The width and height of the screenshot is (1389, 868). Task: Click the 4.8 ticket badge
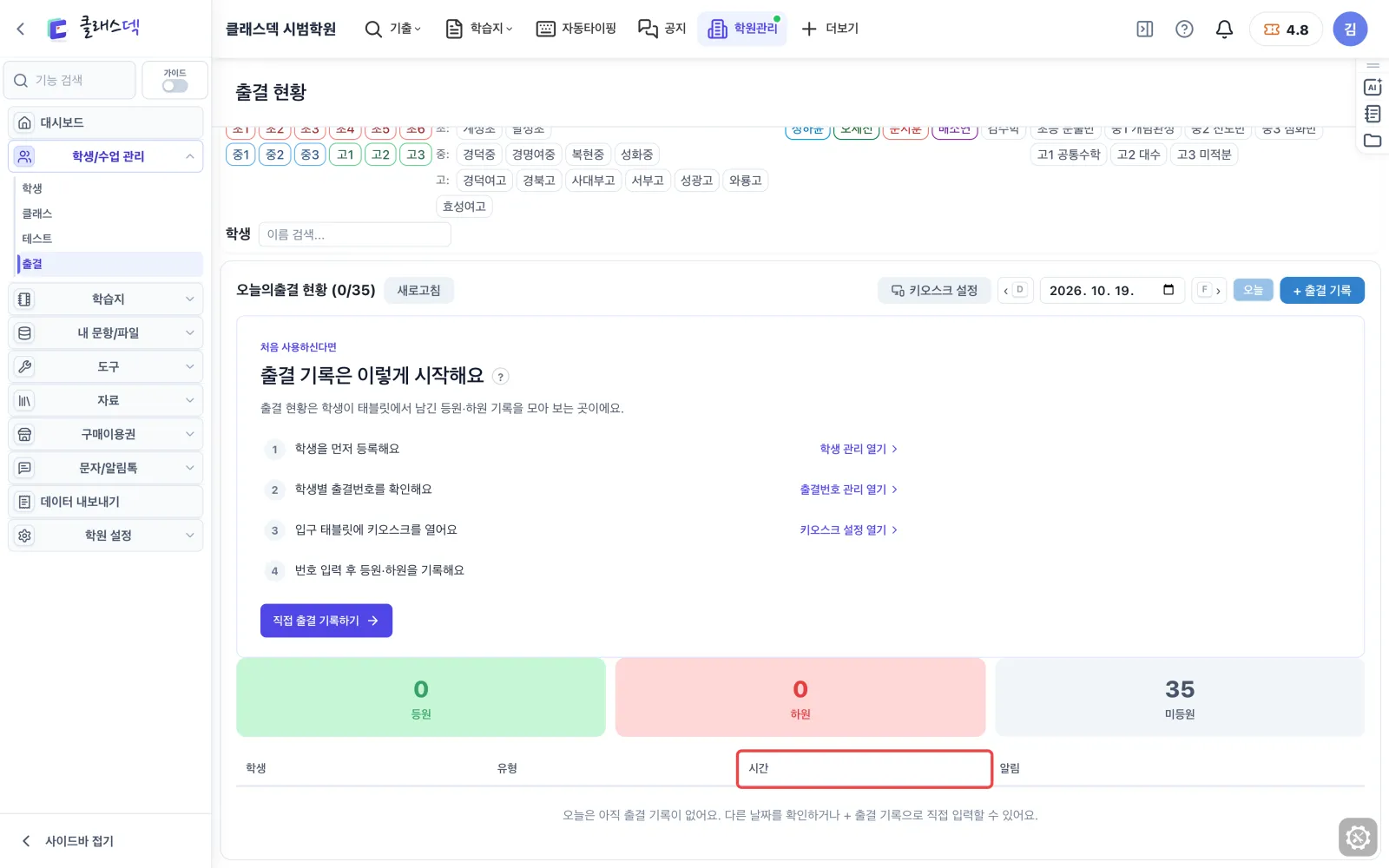coord(1286,30)
